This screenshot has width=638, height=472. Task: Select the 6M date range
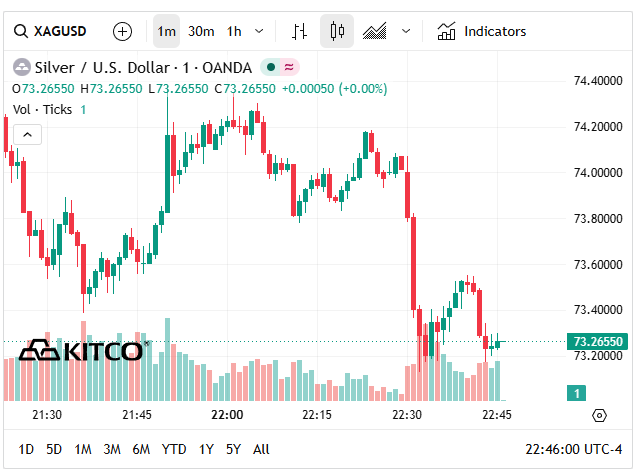pos(141,450)
